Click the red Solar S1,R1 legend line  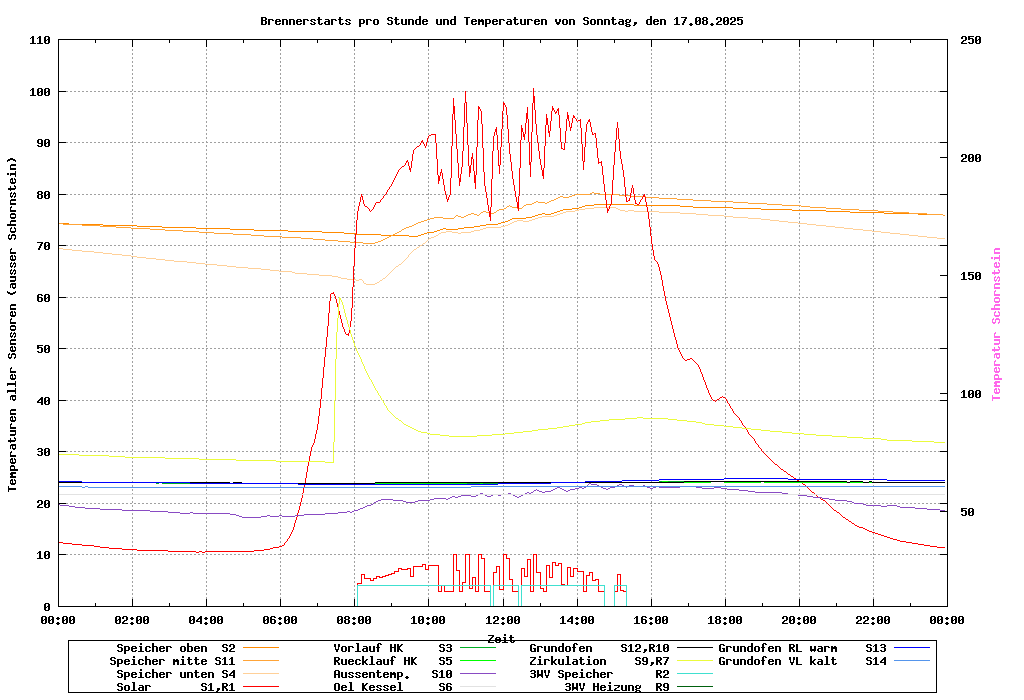[261, 687]
